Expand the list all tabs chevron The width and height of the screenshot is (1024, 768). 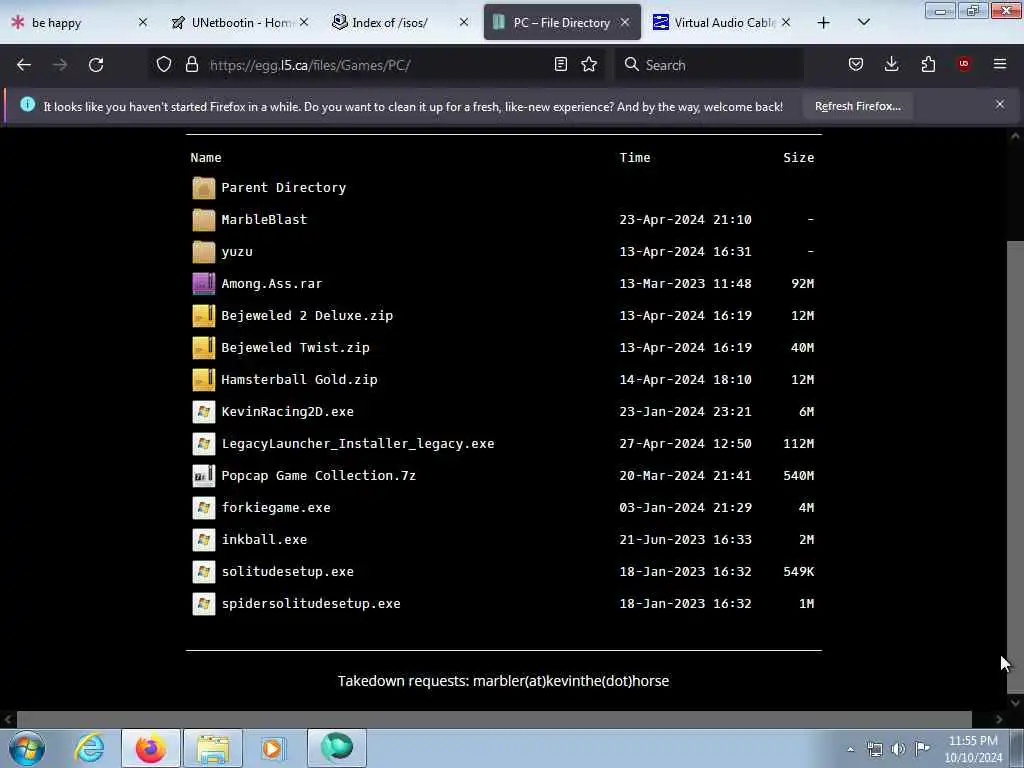[863, 22]
